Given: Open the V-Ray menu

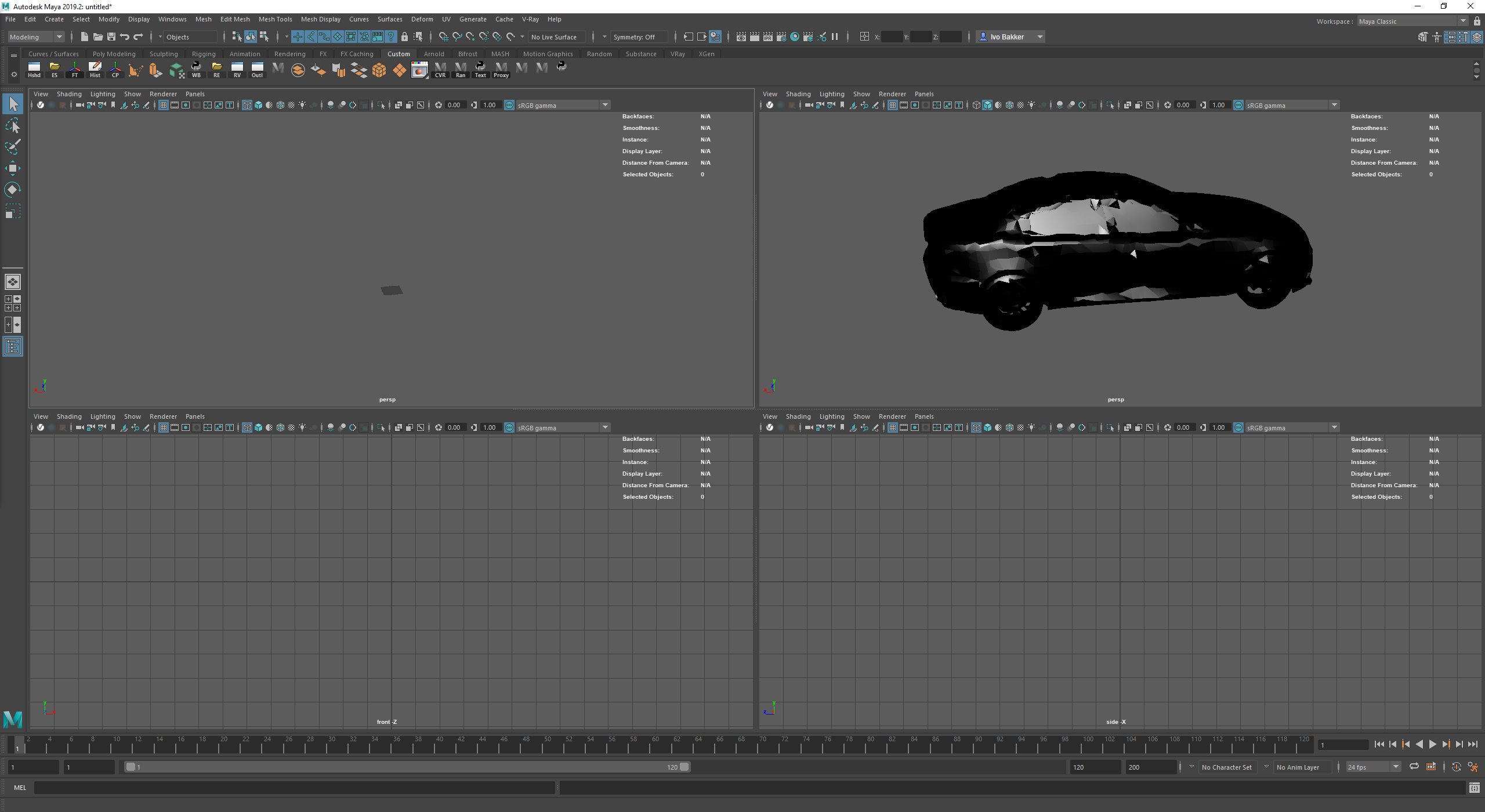Looking at the screenshot, I should click(530, 19).
